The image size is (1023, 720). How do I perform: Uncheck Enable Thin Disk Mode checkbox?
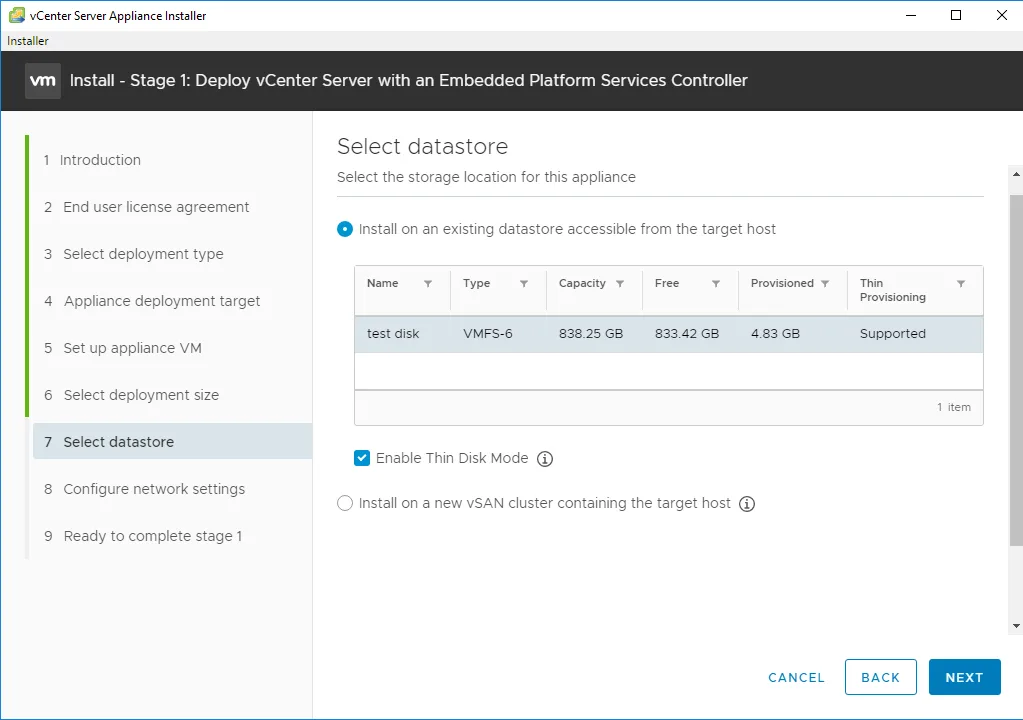click(x=362, y=458)
